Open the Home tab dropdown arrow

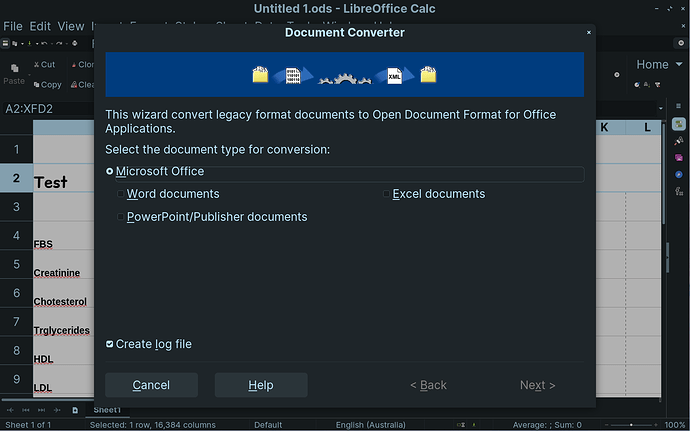coord(679,64)
